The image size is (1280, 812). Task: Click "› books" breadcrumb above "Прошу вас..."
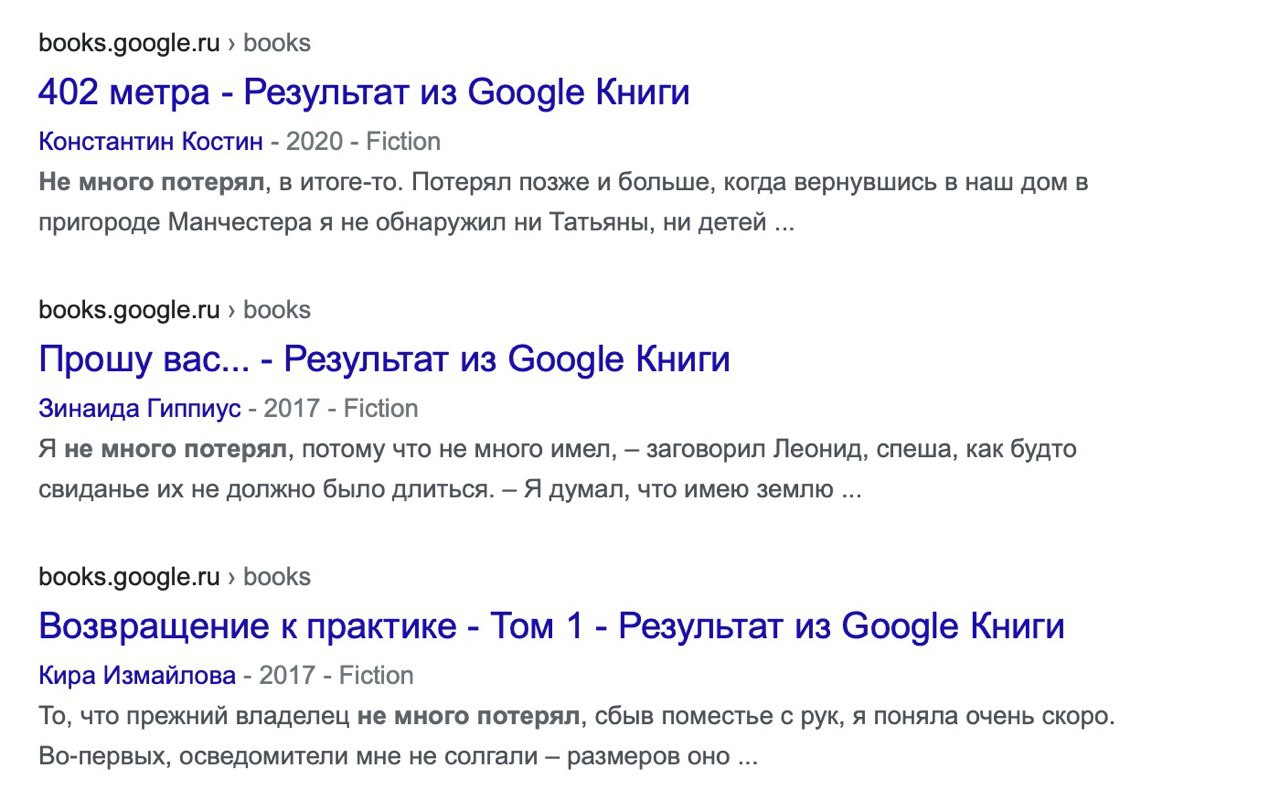tap(270, 311)
